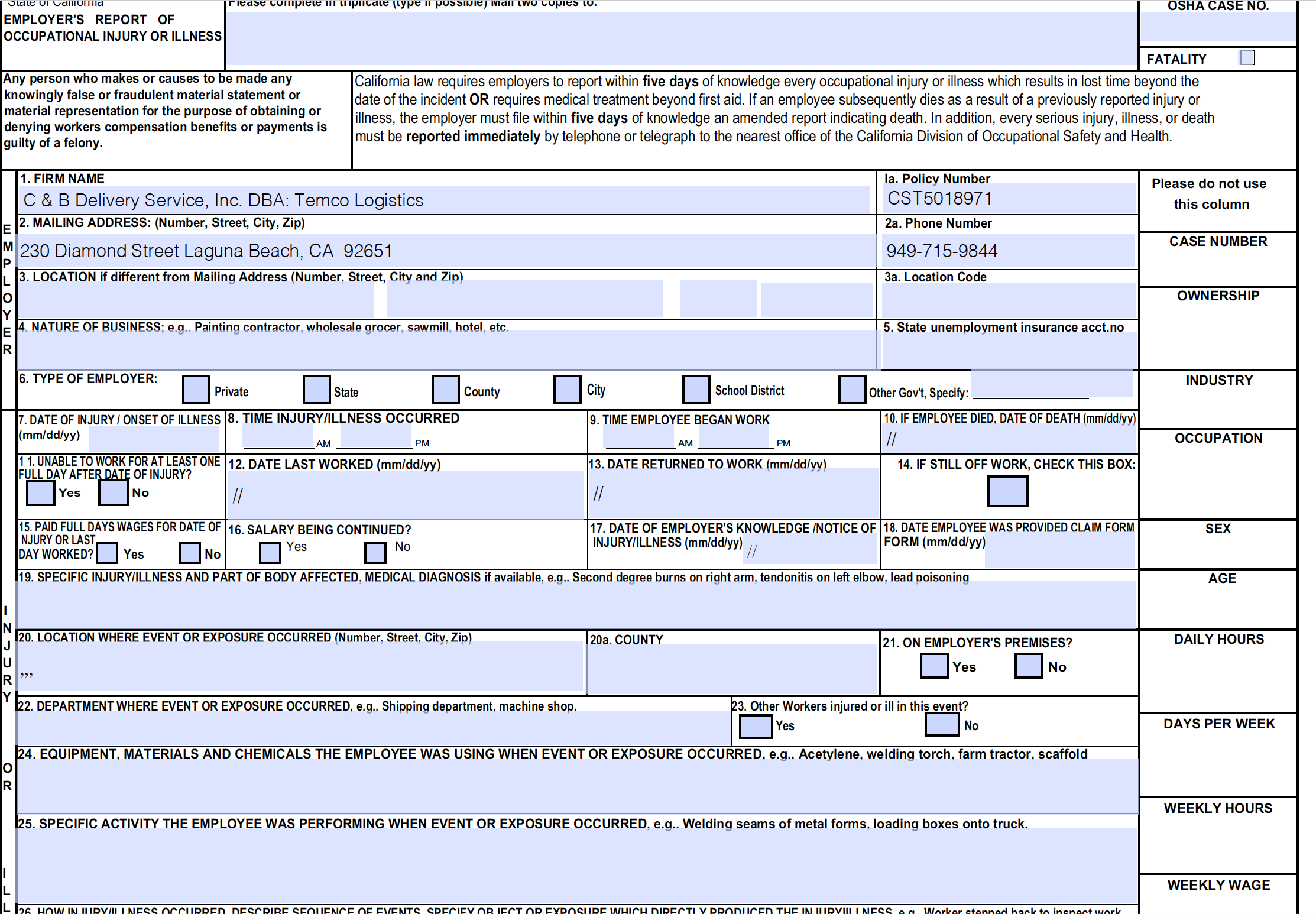Check Yes for other workers injured
The height and width of the screenshot is (914, 1316).
coord(756,726)
